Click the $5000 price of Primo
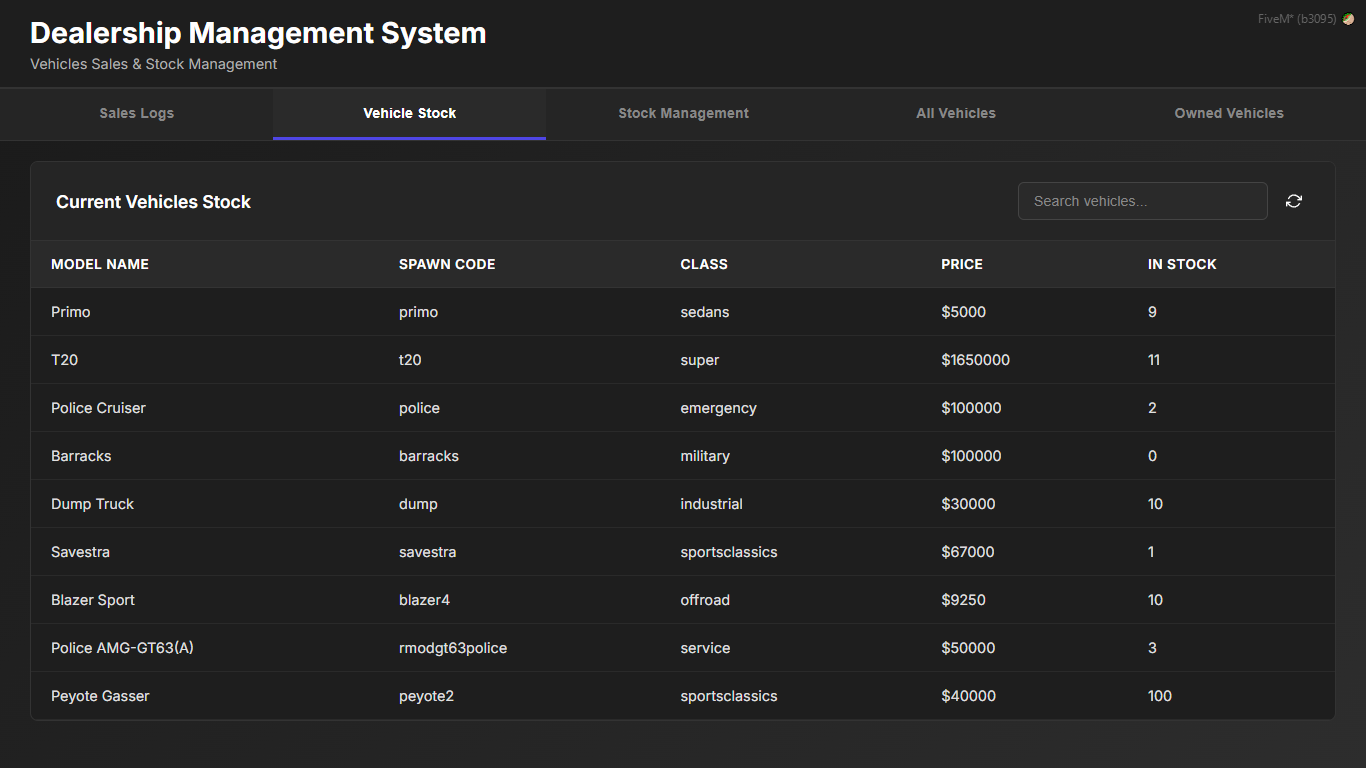 964,312
